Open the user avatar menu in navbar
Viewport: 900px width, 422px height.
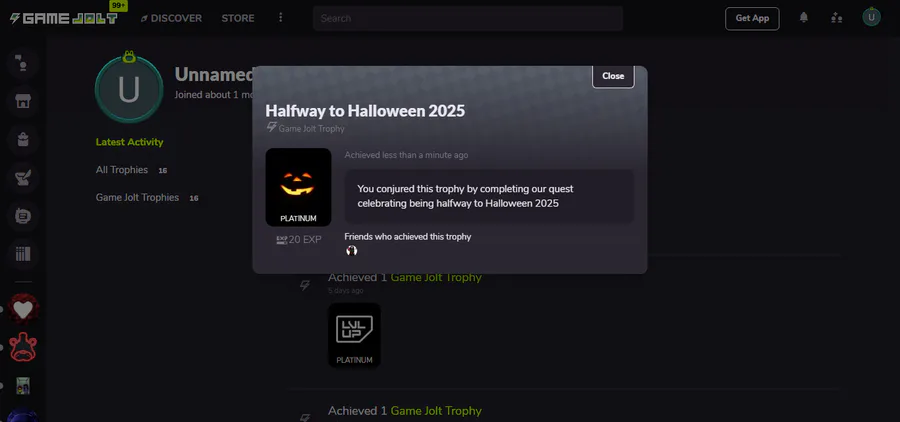click(871, 17)
